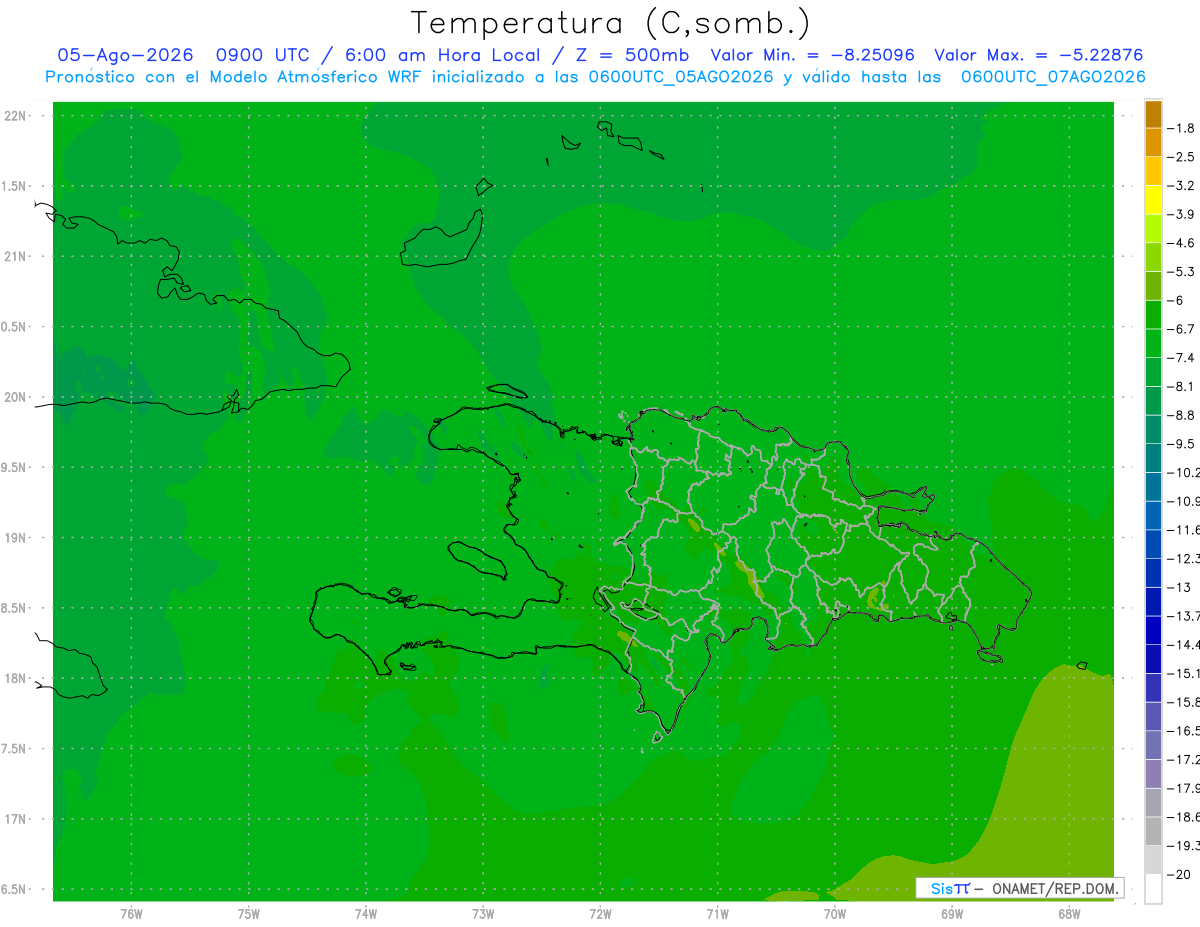Select valid-until stamp '0600UTC_07AGO2026'
Viewport: 1200px width, 927px height.
coord(1053,76)
